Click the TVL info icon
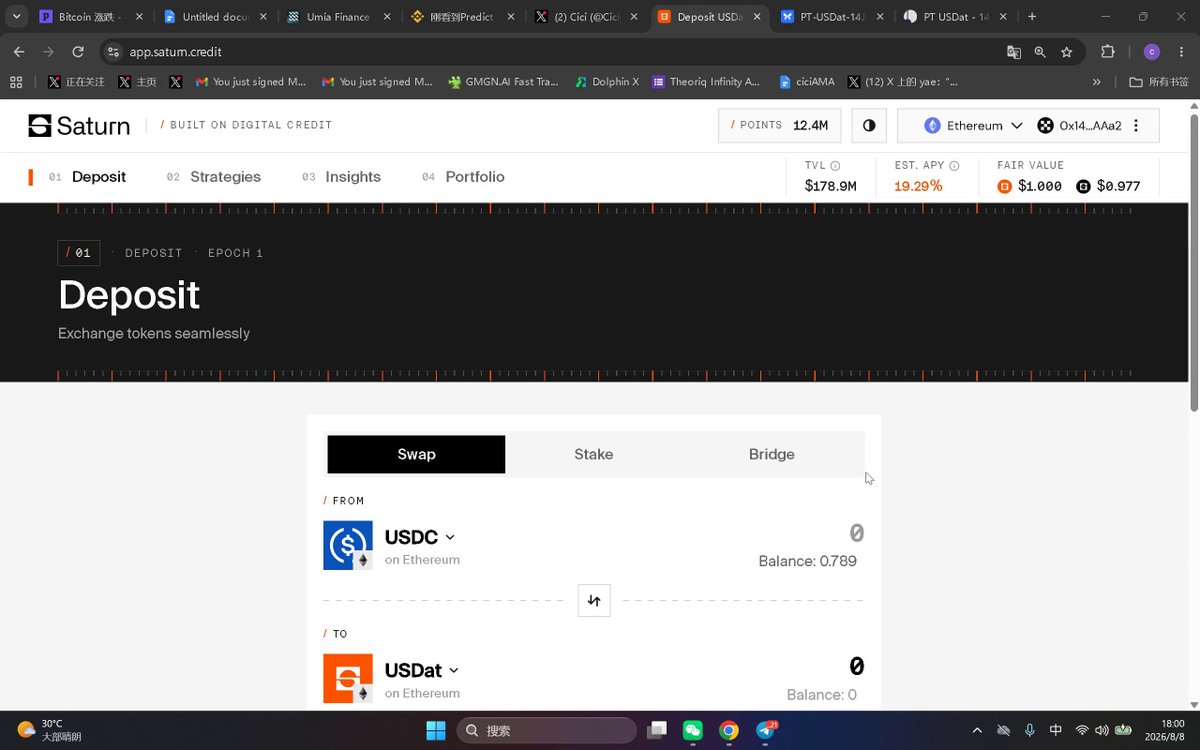This screenshot has height=750, width=1200. pos(835,166)
